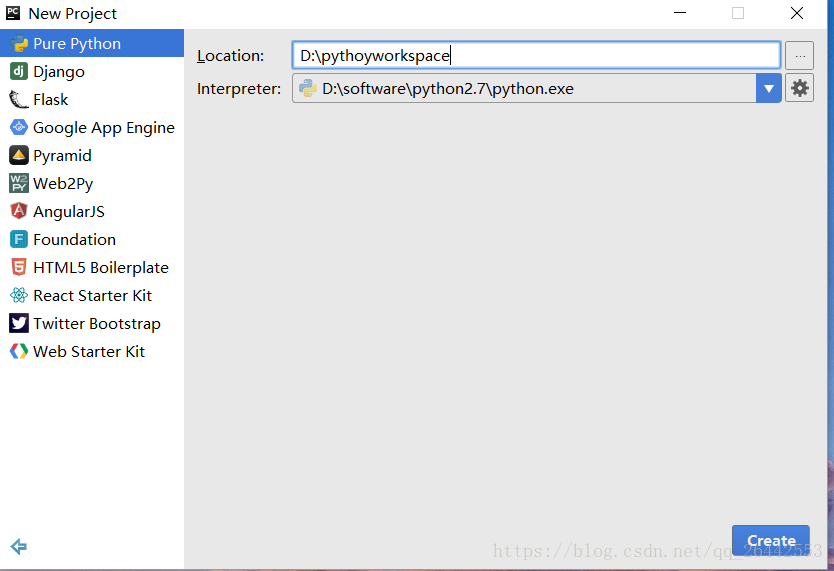This screenshot has width=834, height=571.
Task: Choose Foundation project template
Action: [92, 239]
